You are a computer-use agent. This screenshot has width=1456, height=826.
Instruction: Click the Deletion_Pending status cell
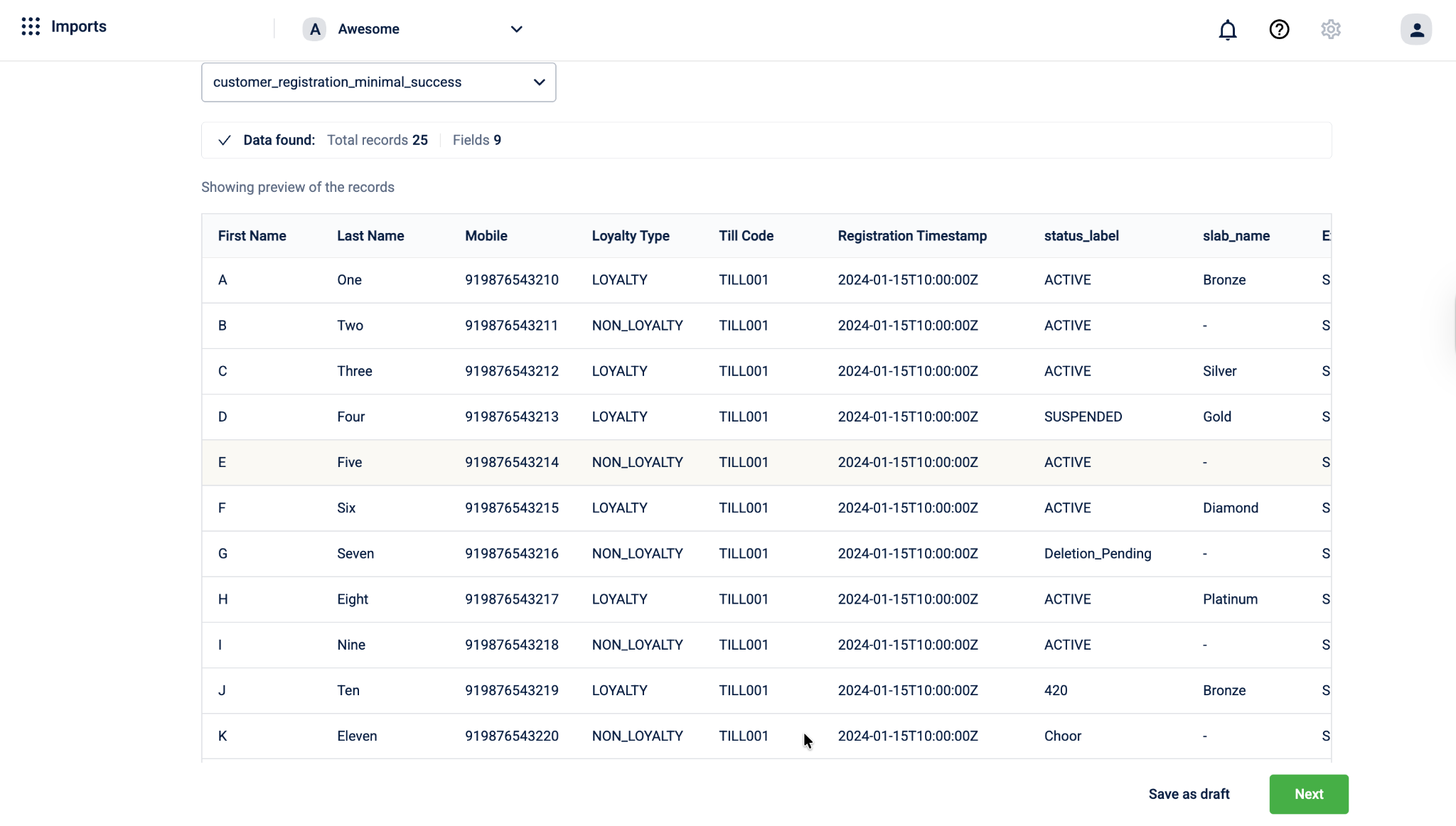click(x=1097, y=554)
